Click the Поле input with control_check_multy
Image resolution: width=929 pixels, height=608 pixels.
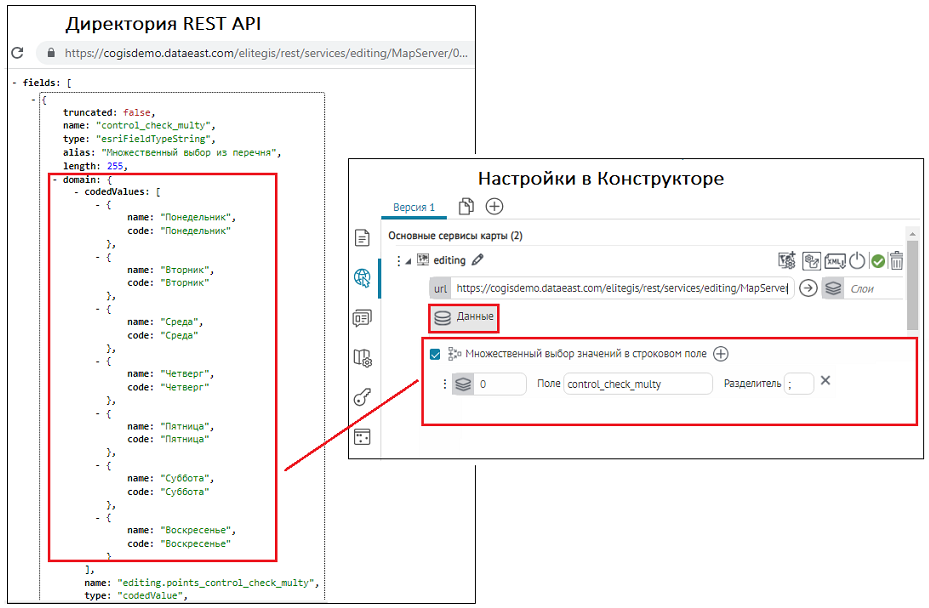(637, 384)
